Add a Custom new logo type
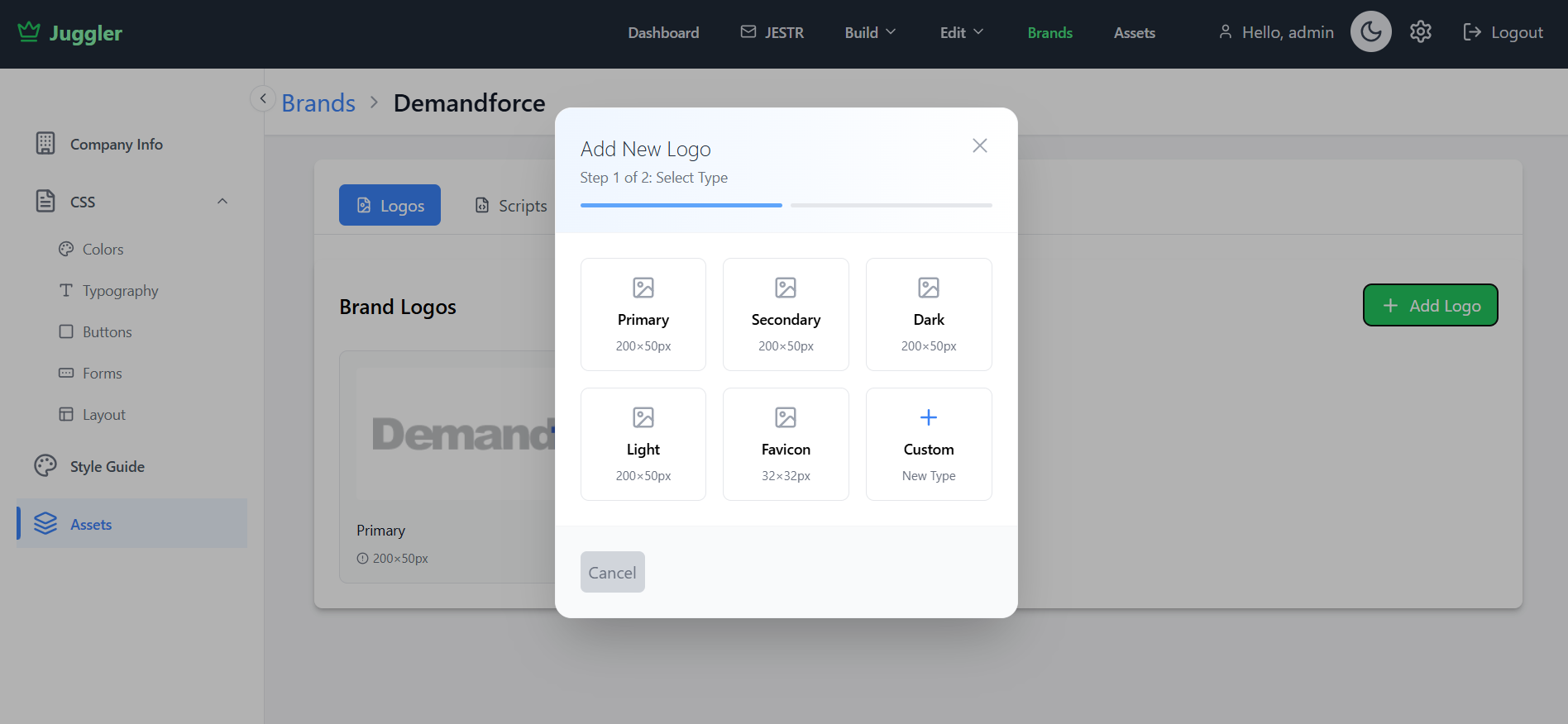The width and height of the screenshot is (1568, 724). [928, 444]
